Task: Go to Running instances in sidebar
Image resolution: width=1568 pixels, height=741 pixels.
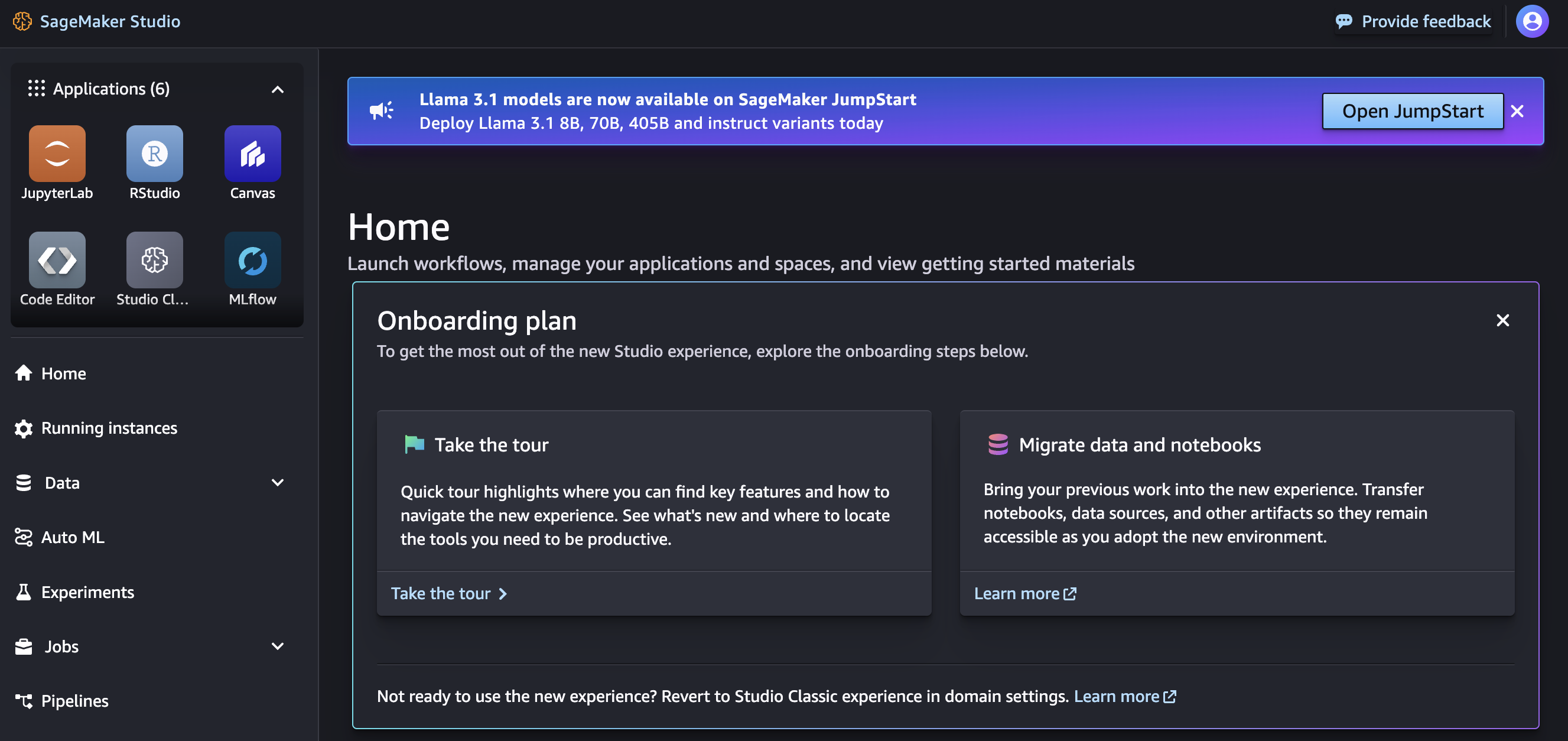Action: click(109, 428)
